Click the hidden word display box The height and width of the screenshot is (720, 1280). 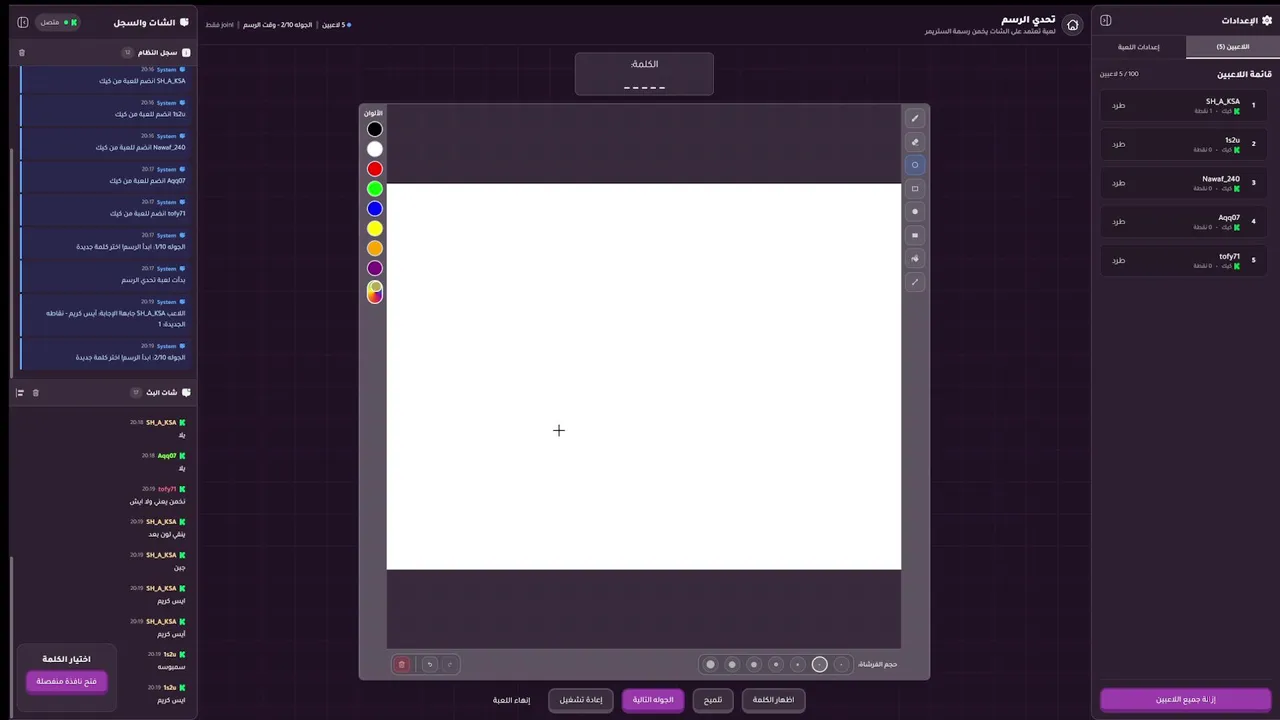644,74
